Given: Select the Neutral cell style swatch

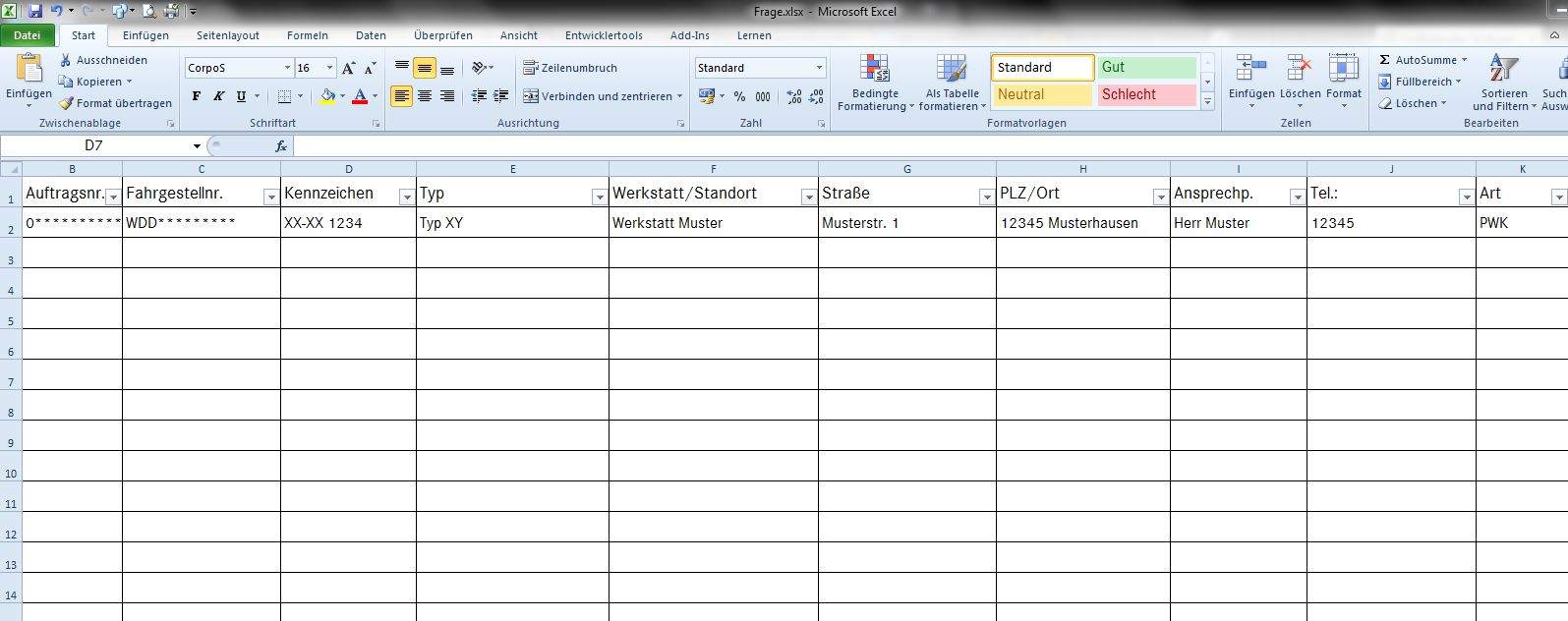Looking at the screenshot, I should 1042,94.
